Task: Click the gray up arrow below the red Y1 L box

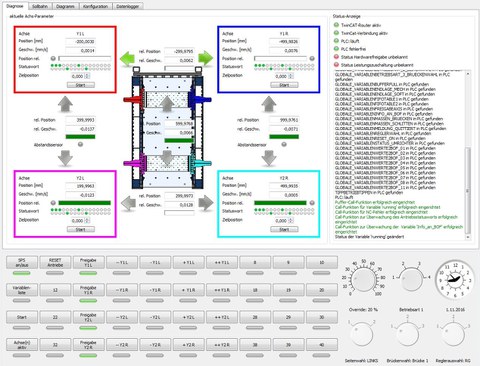Action: click(x=65, y=104)
